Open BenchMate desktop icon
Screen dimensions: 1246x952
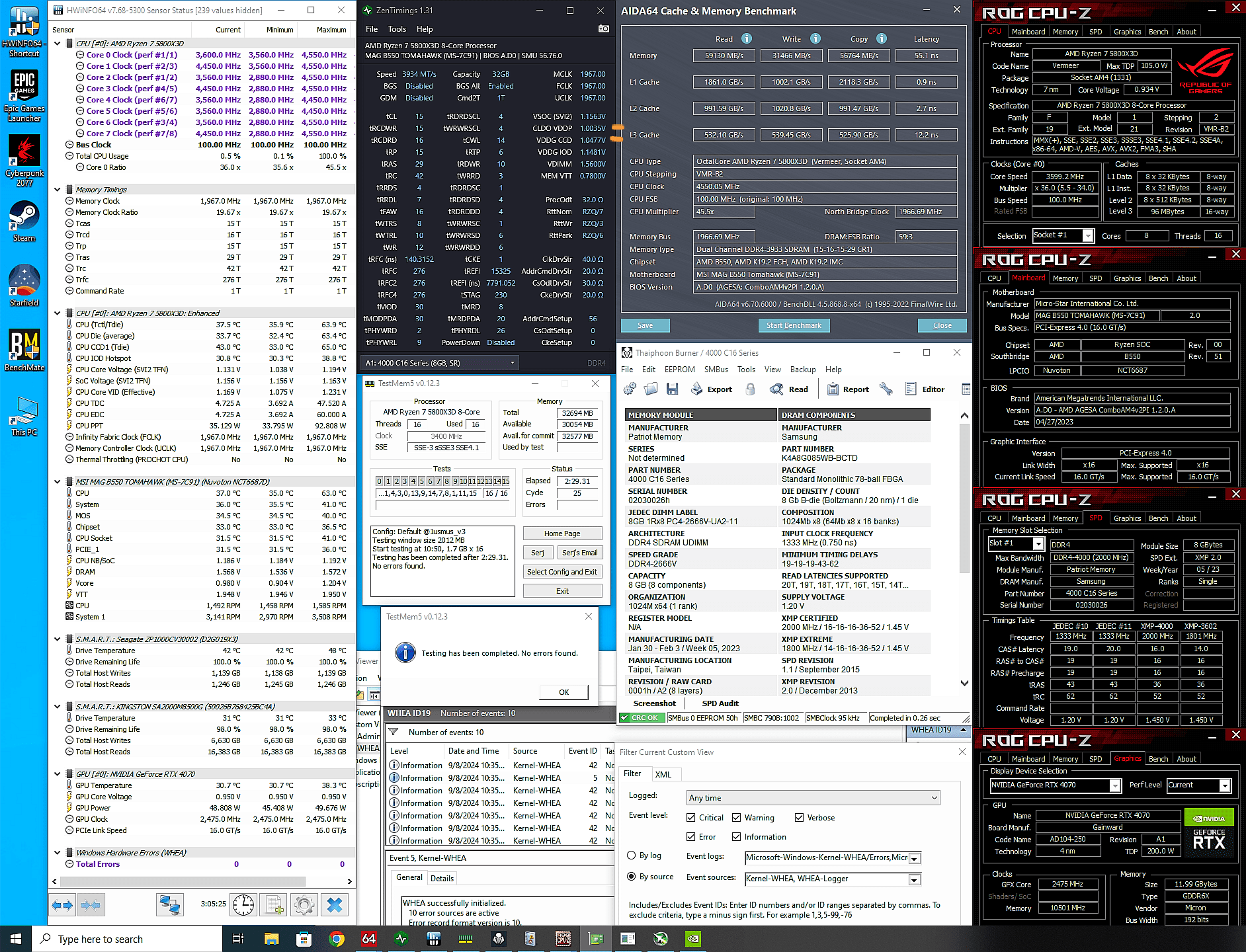click(24, 350)
